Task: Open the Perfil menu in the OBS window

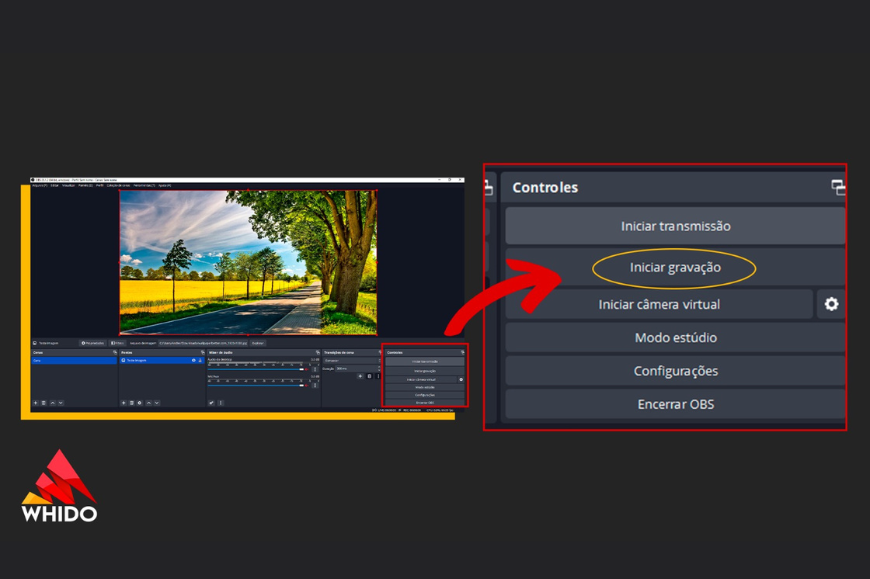Action: (100, 186)
